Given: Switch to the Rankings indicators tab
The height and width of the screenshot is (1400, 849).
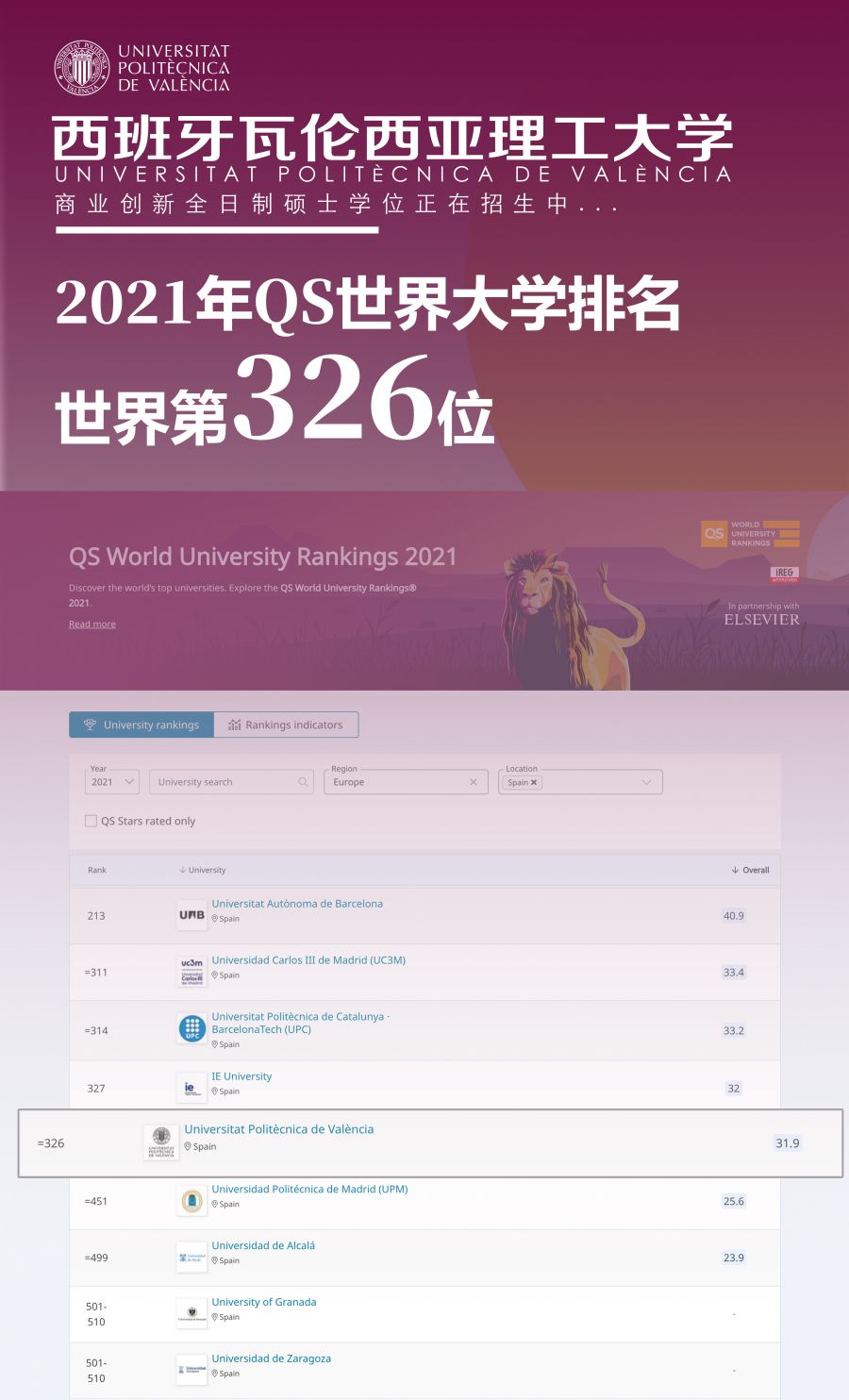Looking at the screenshot, I should coord(286,725).
